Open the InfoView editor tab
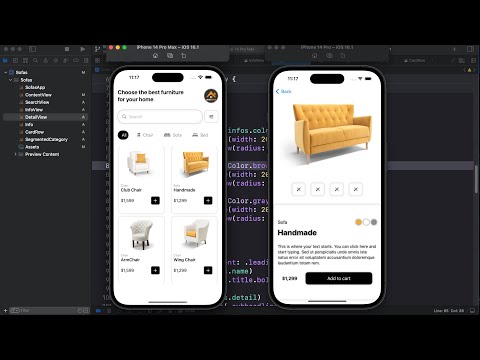Image resolution: width=480 pixels, height=360 pixels. click(254, 61)
